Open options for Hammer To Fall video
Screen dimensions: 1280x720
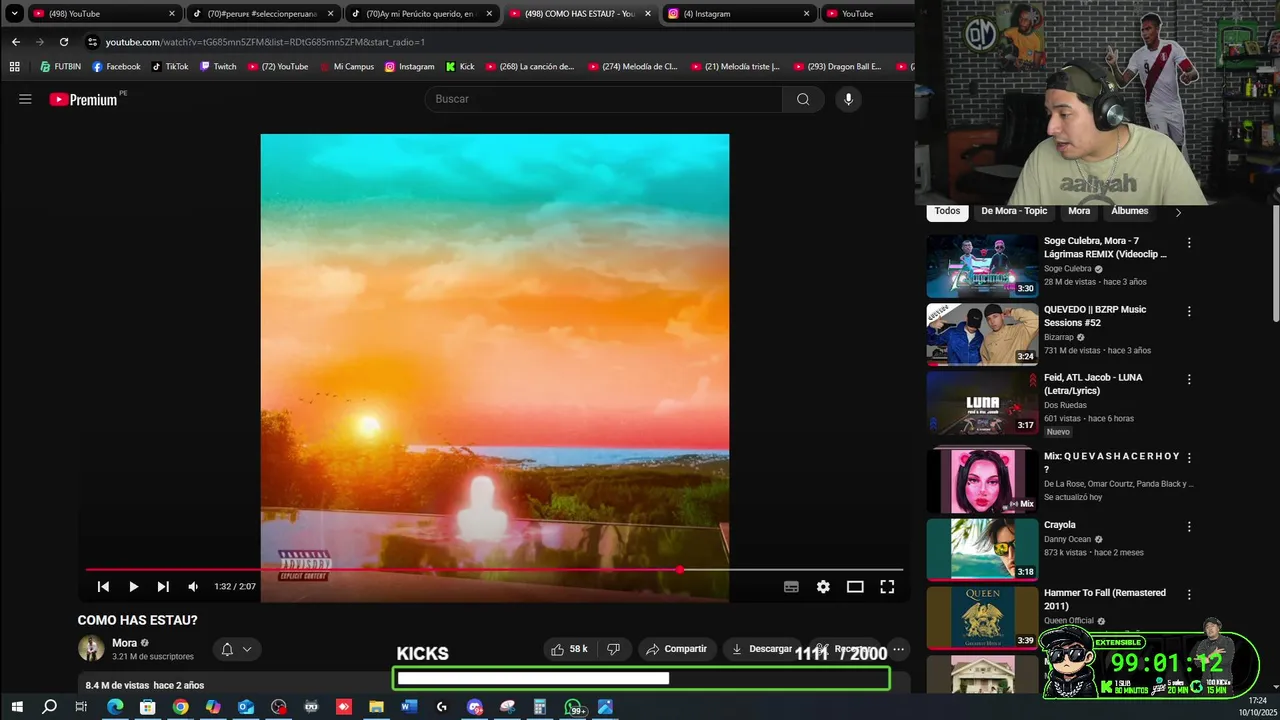pos(1189,595)
